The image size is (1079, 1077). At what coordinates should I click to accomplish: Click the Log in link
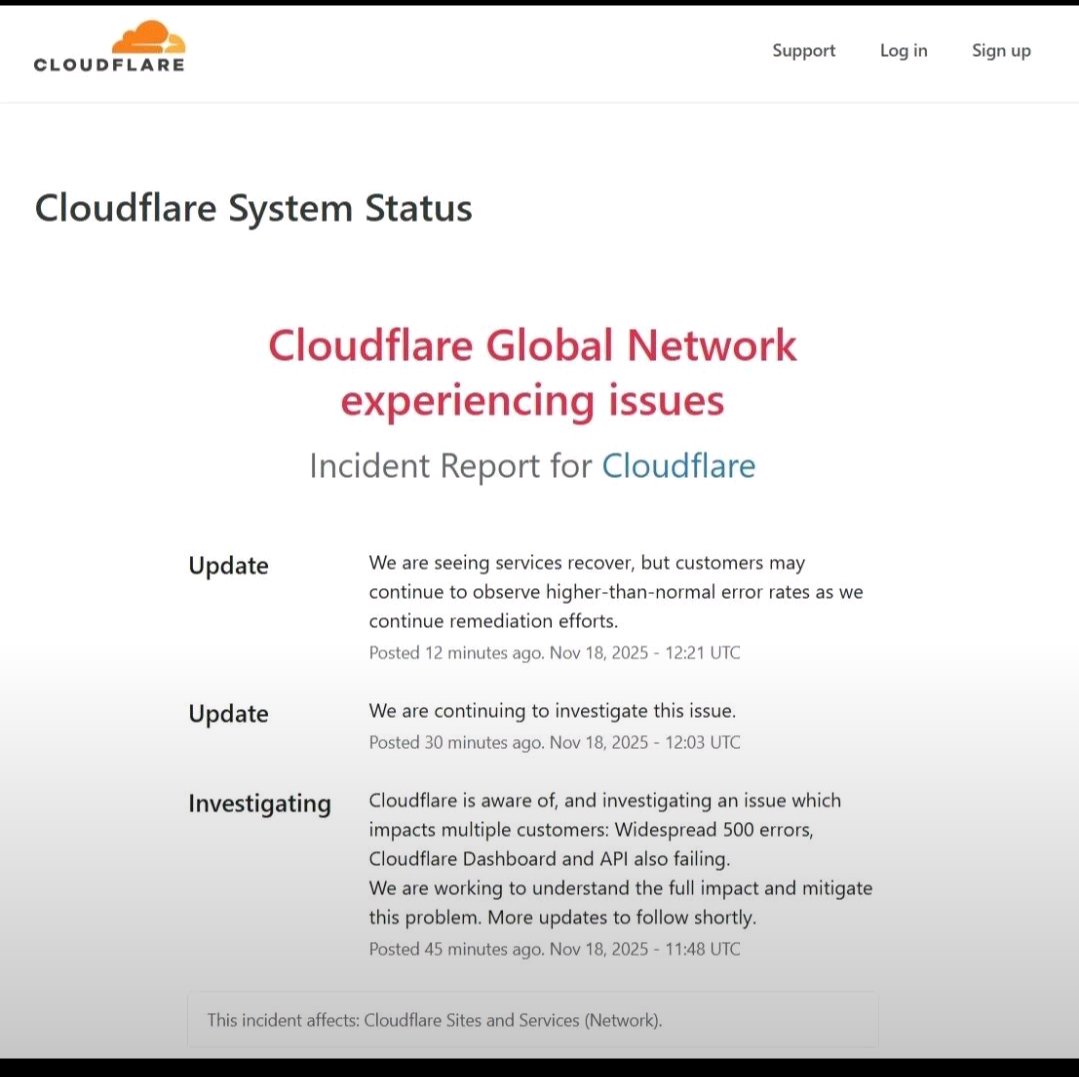(x=903, y=50)
